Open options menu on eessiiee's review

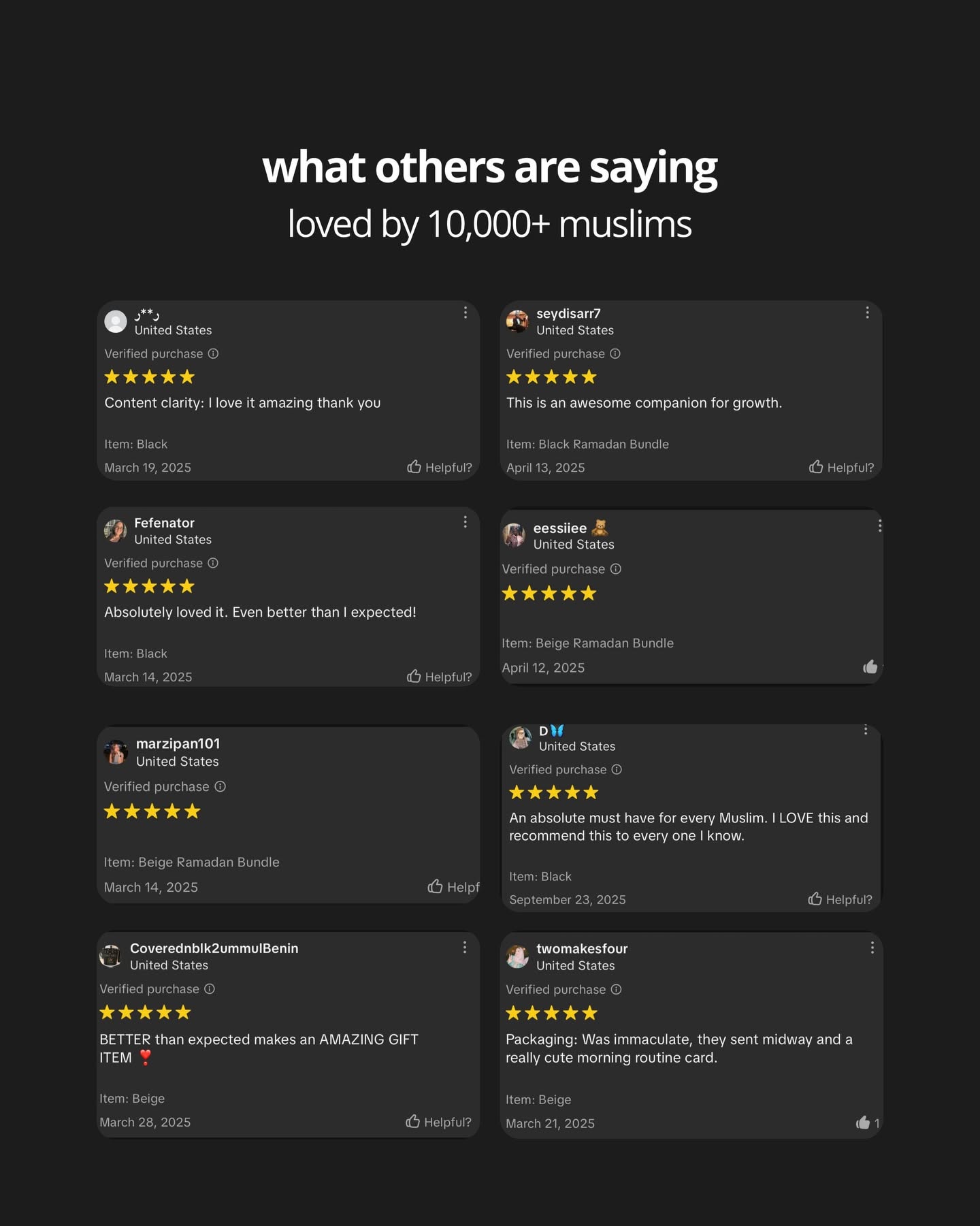[879, 526]
